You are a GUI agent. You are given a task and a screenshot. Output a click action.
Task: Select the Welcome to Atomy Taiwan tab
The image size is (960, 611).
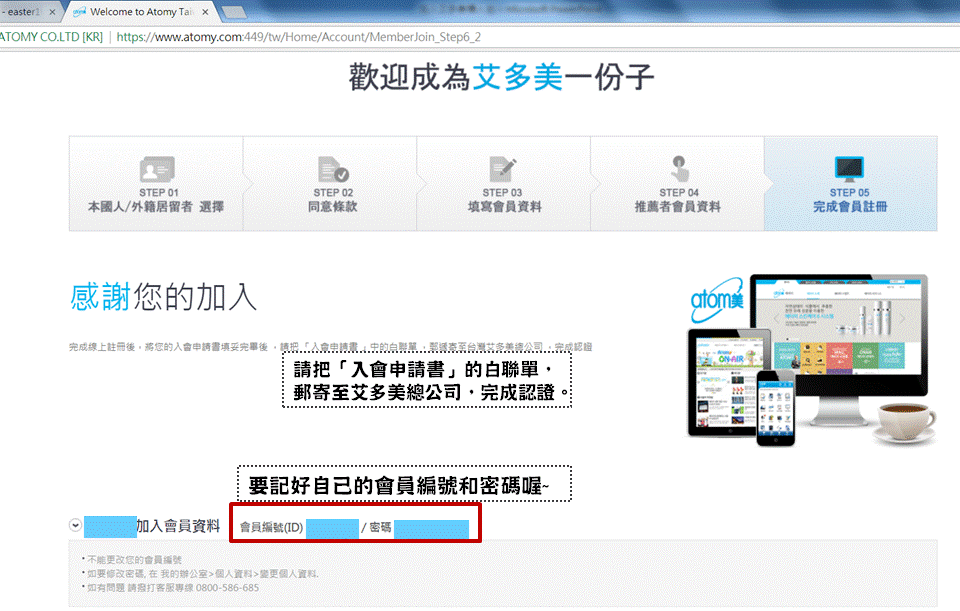141,12
